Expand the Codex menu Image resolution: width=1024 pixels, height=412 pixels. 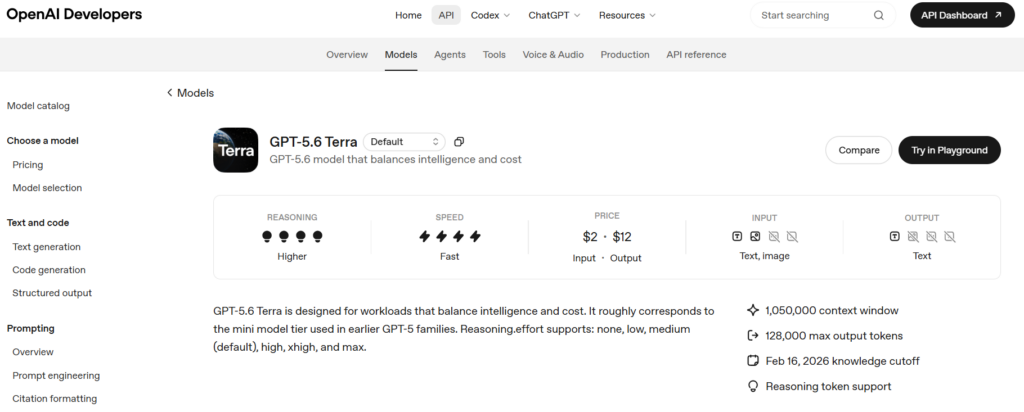[x=490, y=15]
